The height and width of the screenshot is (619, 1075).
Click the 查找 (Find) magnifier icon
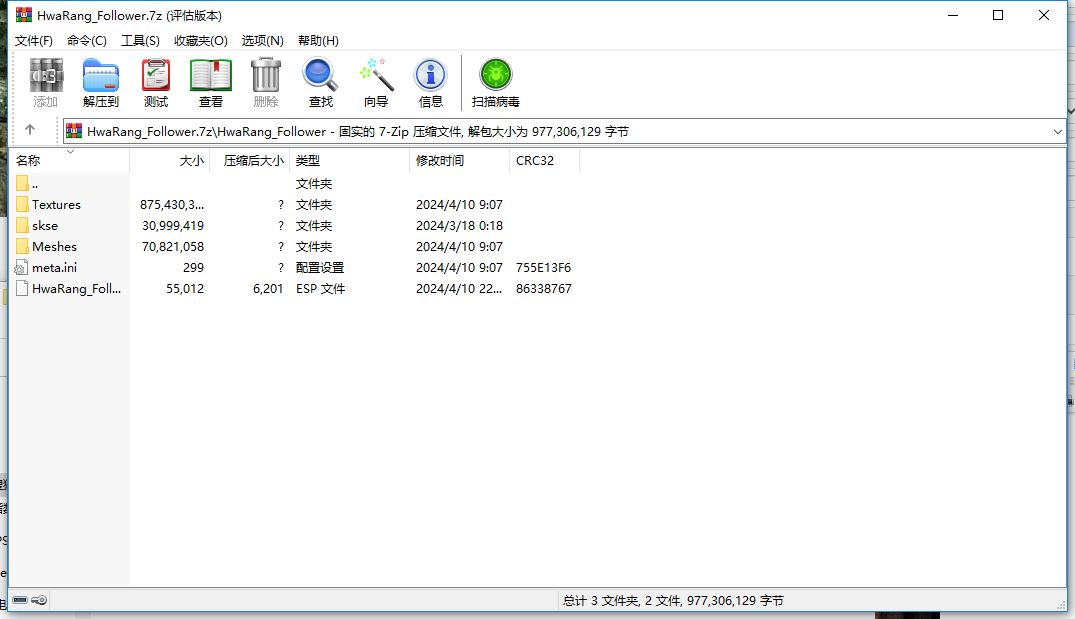pyautogui.click(x=320, y=75)
